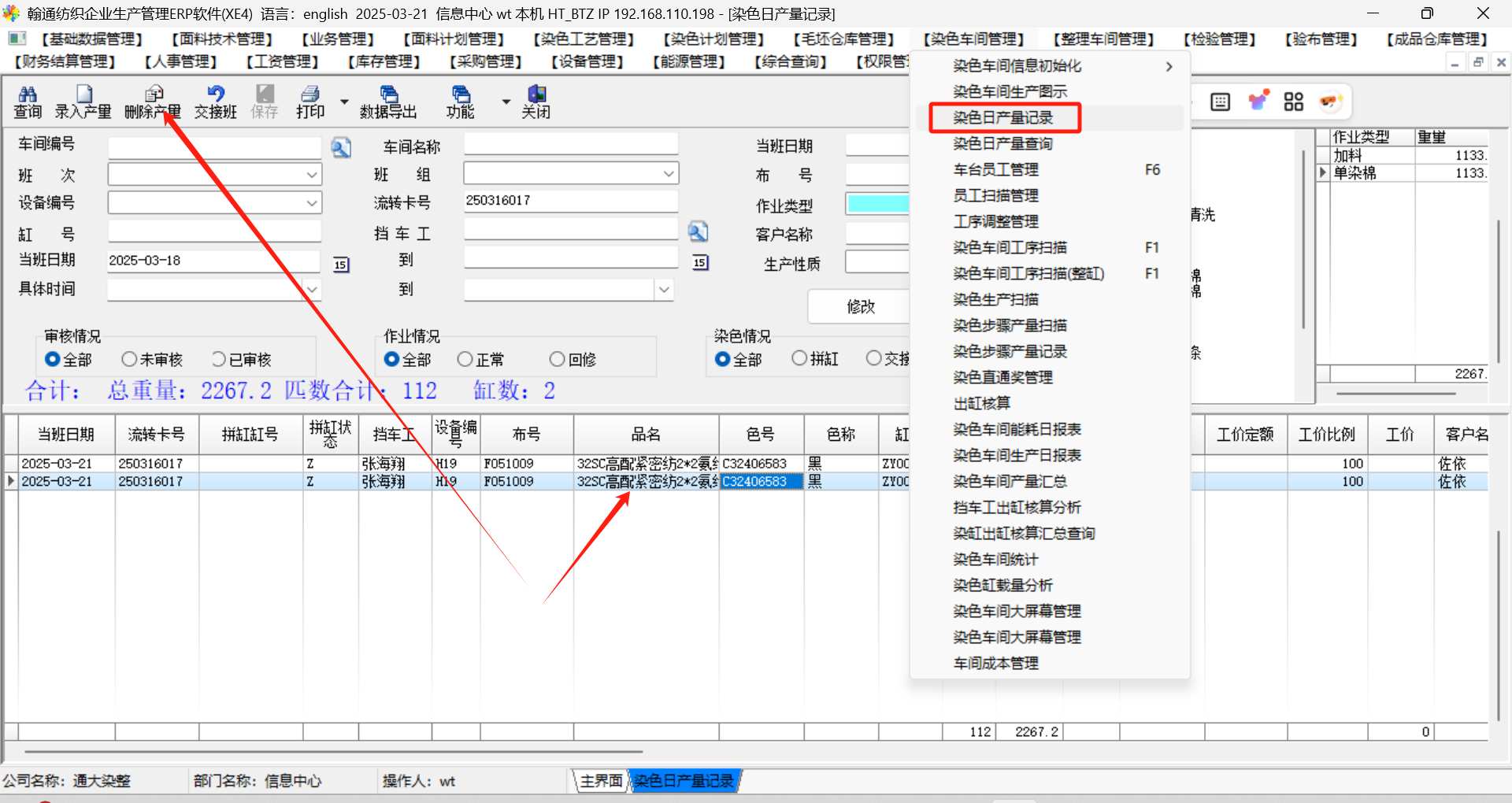Click the highlighted C32406583 cell
This screenshot has height=803, width=1512.
tap(761, 481)
